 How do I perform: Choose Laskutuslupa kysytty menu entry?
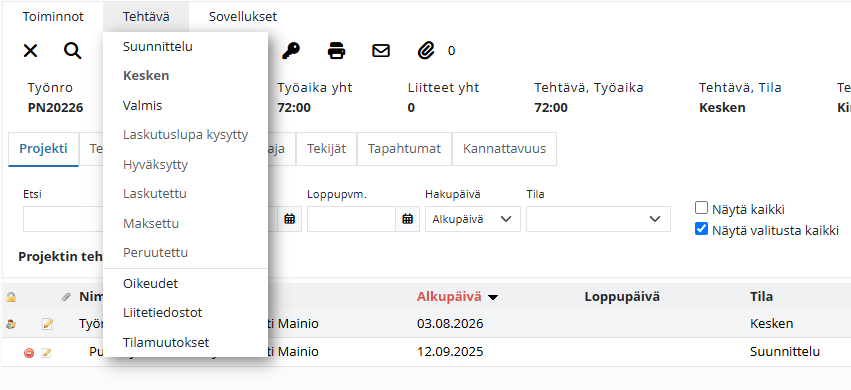186,135
